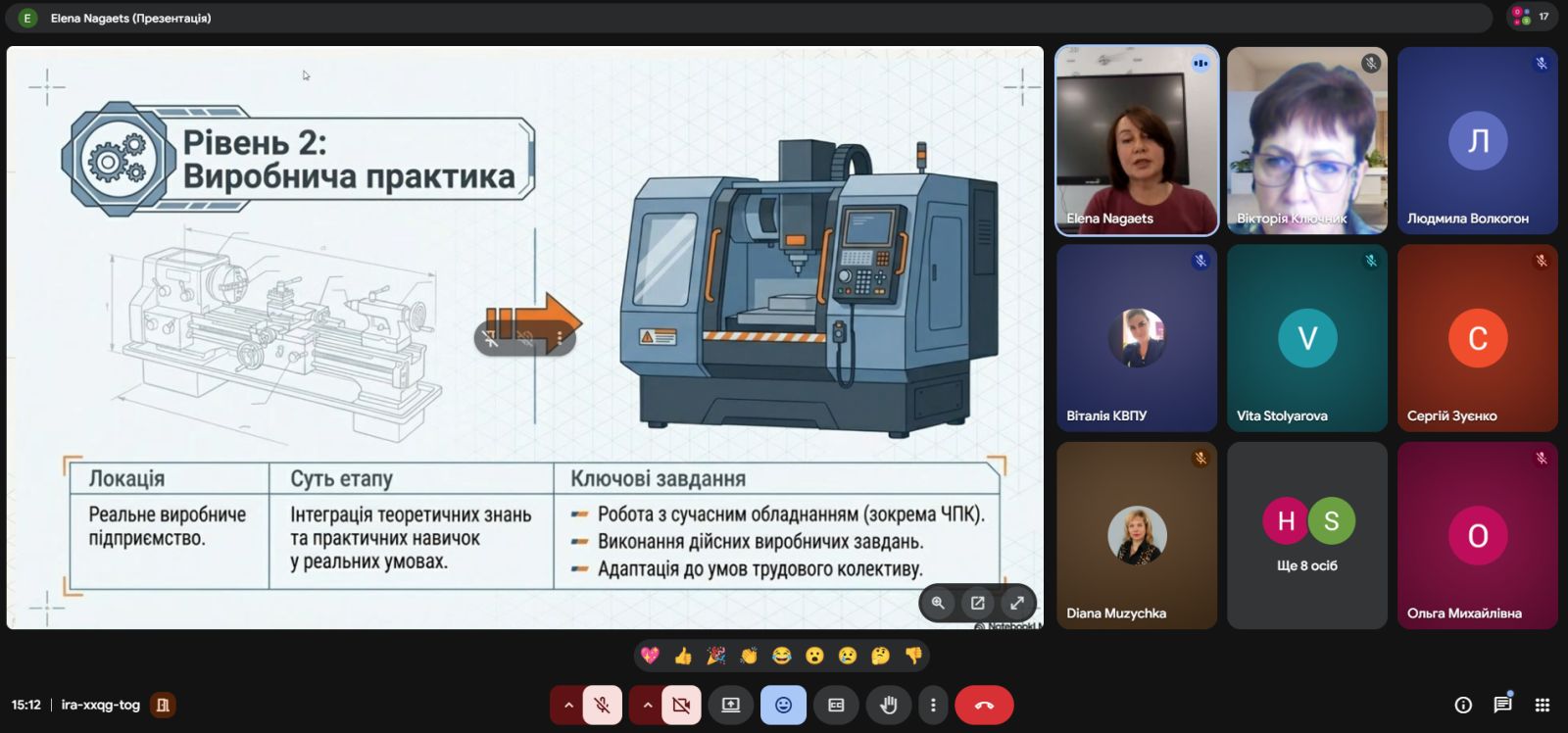This screenshot has width=1568, height=733.
Task: Start presenting your screen
Action: click(x=731, y=705)
